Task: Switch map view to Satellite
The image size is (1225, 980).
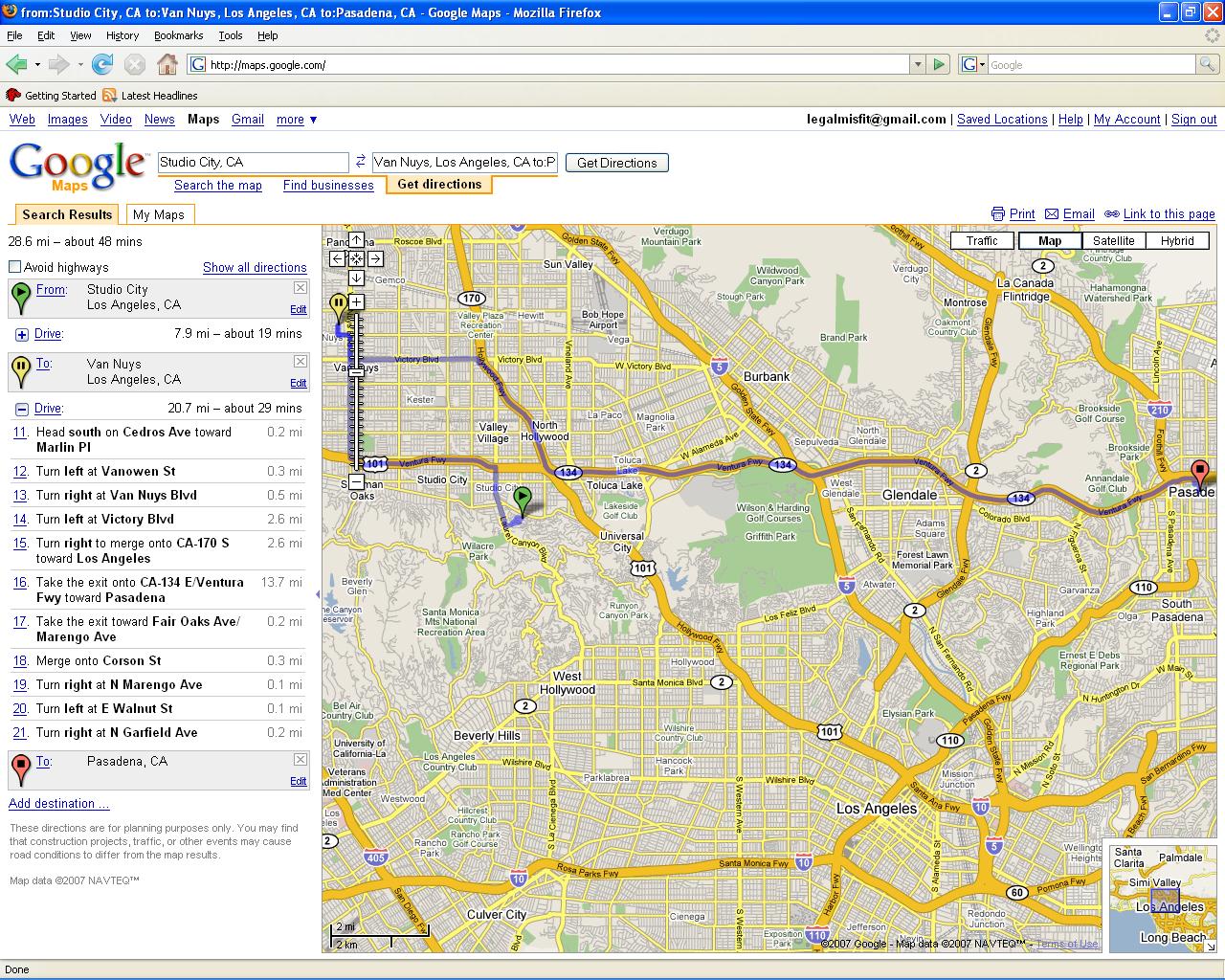Action: [x=1114, y=241]
